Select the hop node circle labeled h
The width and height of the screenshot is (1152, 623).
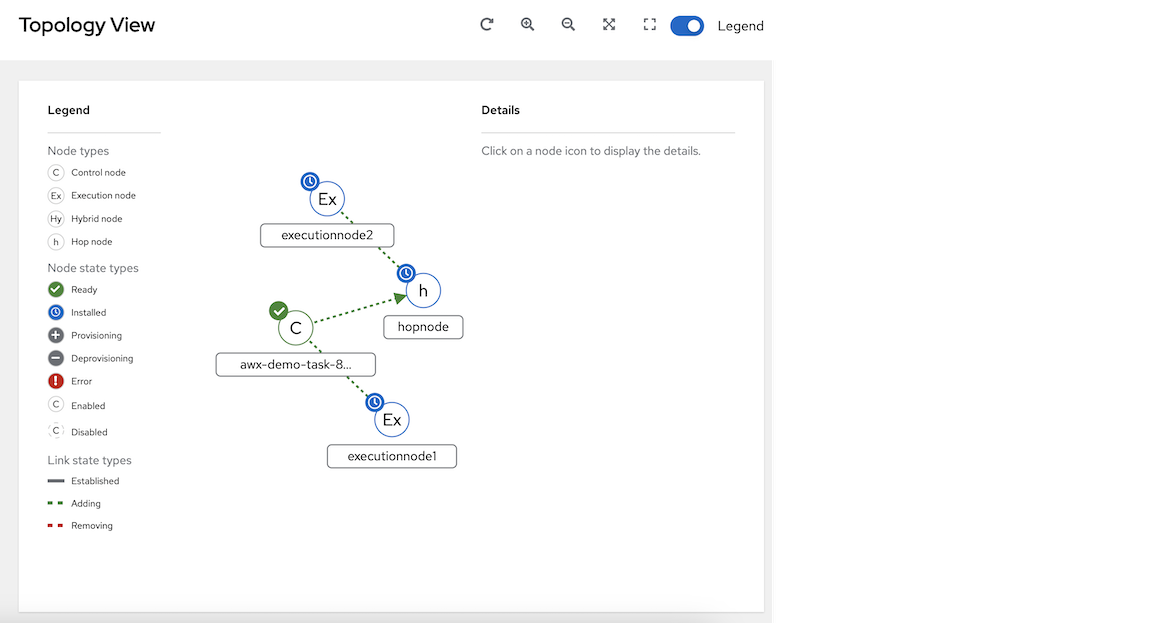(x=423, y=291)
